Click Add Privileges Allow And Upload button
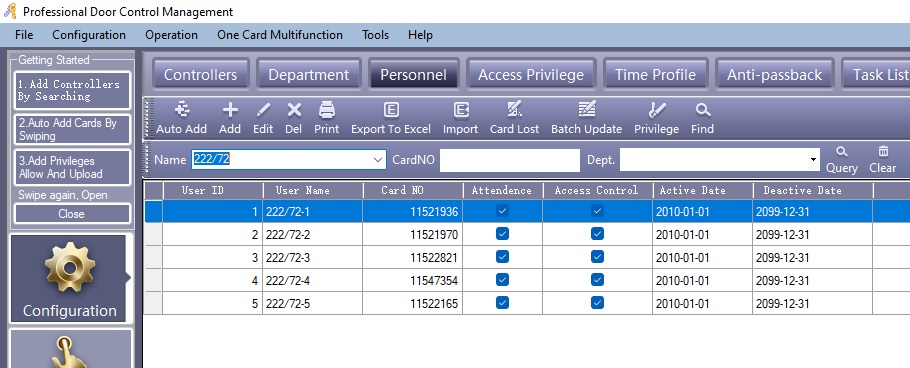Viewport: 910px width, 368px height. tap(73, 168)
